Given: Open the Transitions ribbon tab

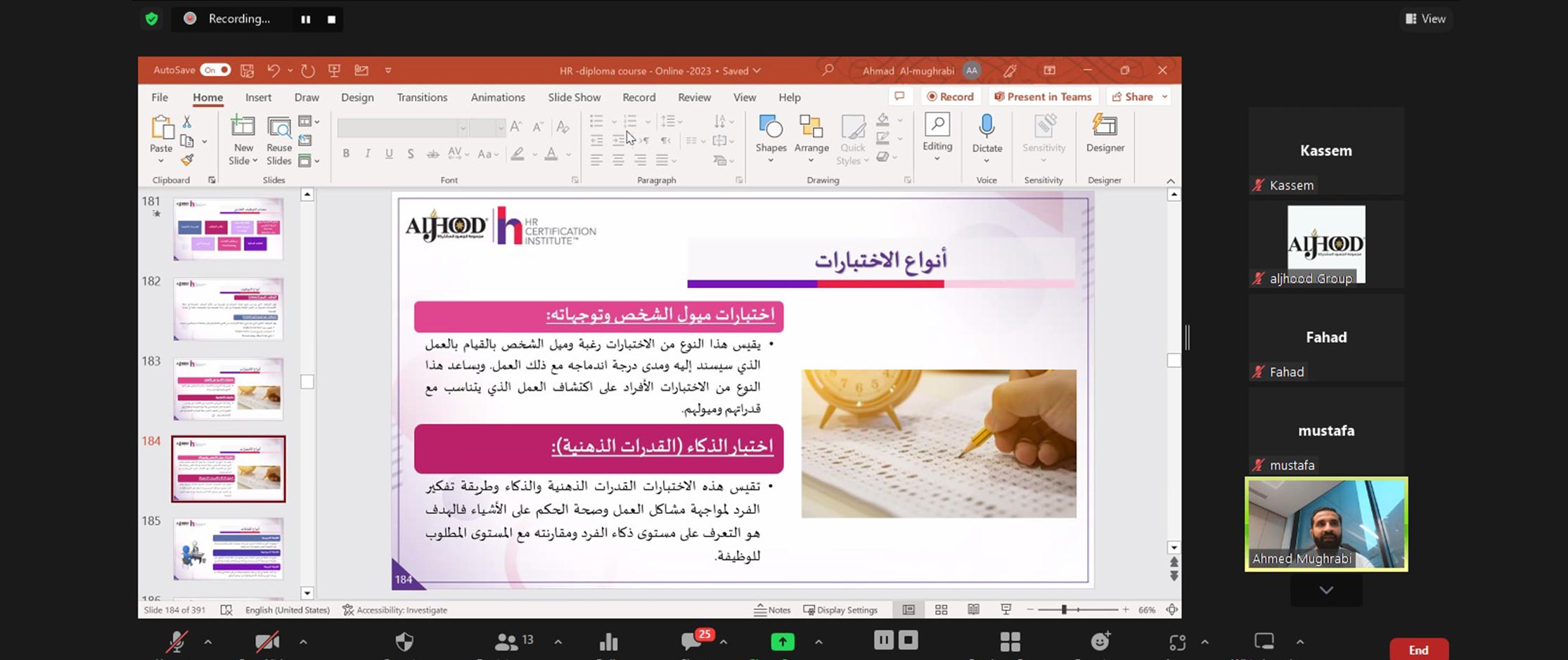Looking at the screenshot, I should [x=422, y=98].
